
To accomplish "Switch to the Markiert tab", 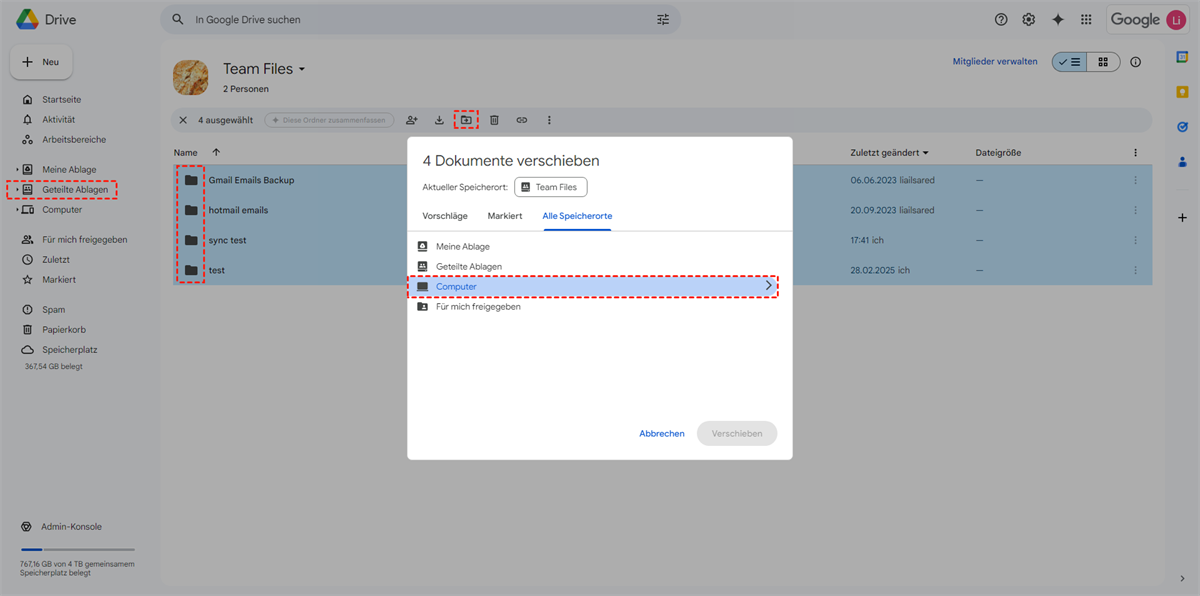I will (x=505, y=216).
